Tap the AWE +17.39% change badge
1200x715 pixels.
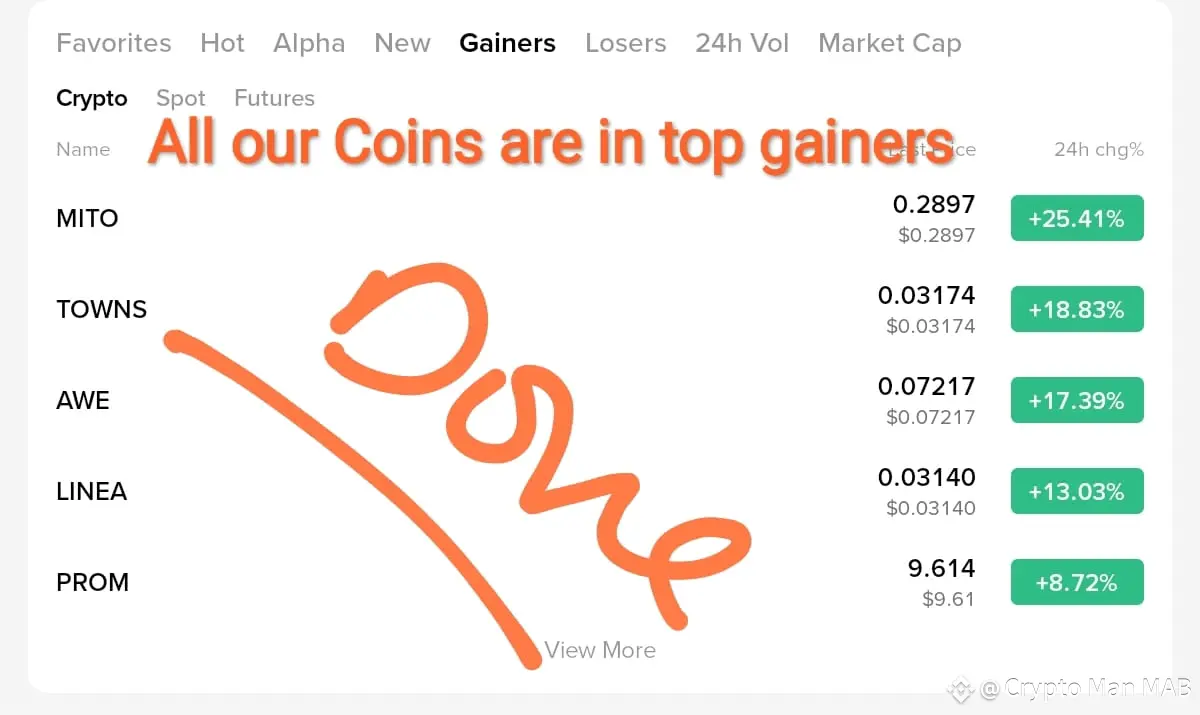pos(1077,400)
